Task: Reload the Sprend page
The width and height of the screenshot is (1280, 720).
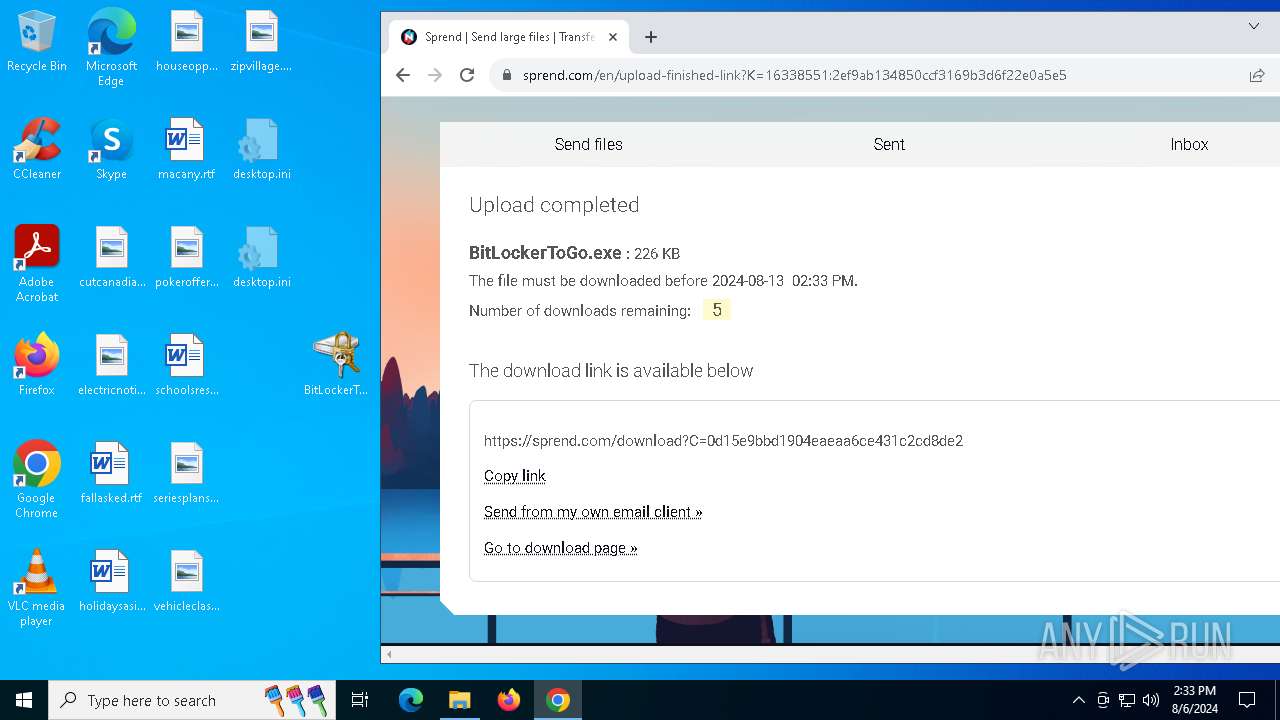Action: pos(467,75)
